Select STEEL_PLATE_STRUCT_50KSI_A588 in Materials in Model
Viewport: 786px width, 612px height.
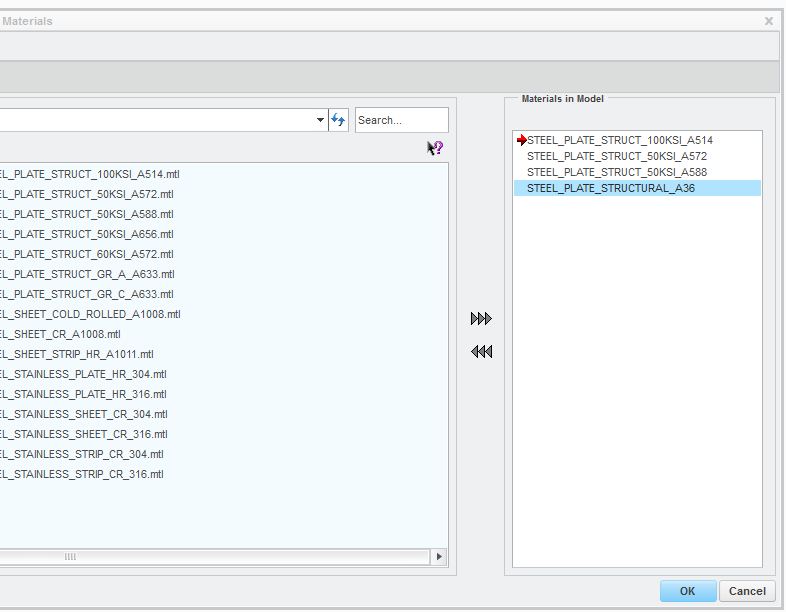617,172
